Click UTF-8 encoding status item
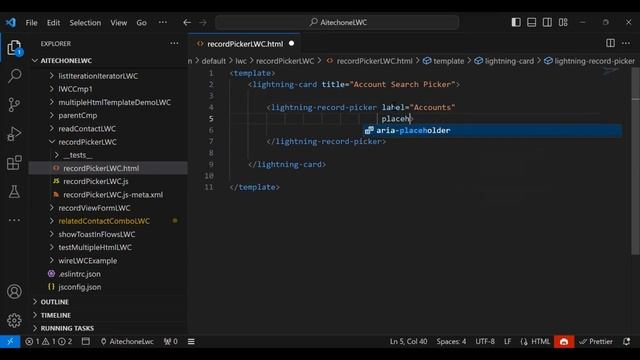The image size is (640, 360). [x=485, y=342]
